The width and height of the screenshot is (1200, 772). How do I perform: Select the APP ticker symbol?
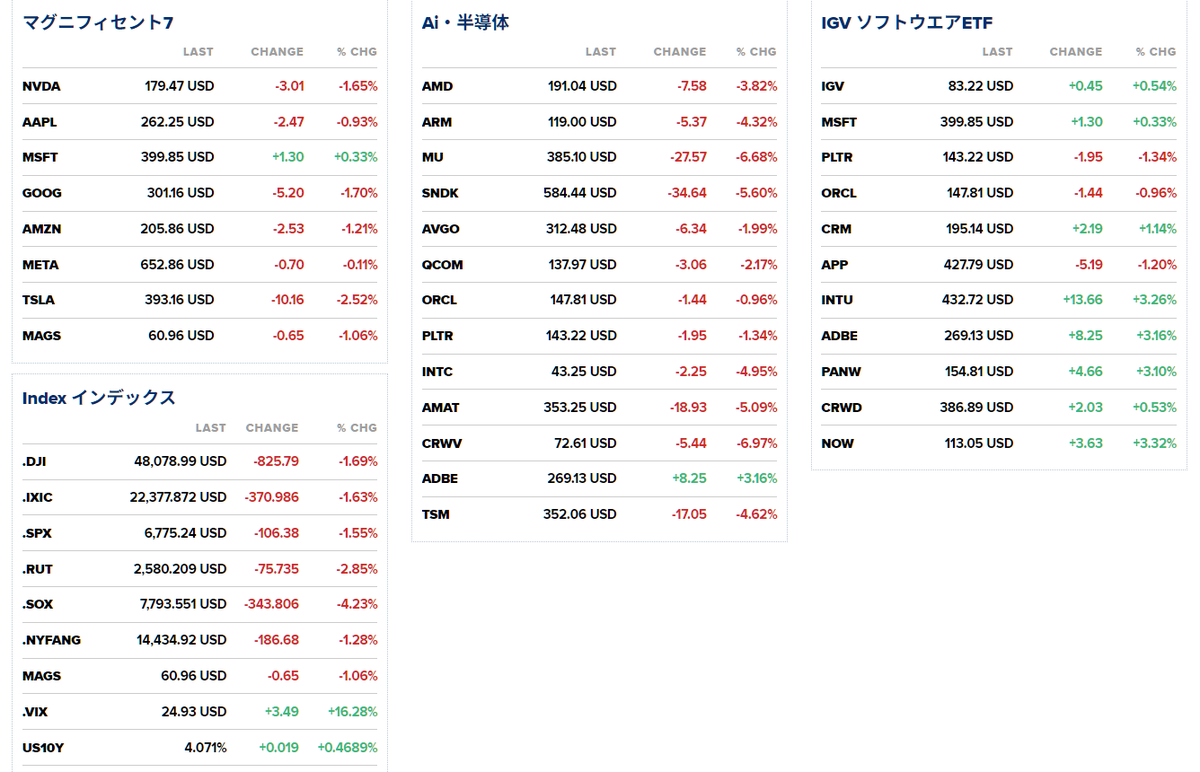834,265
